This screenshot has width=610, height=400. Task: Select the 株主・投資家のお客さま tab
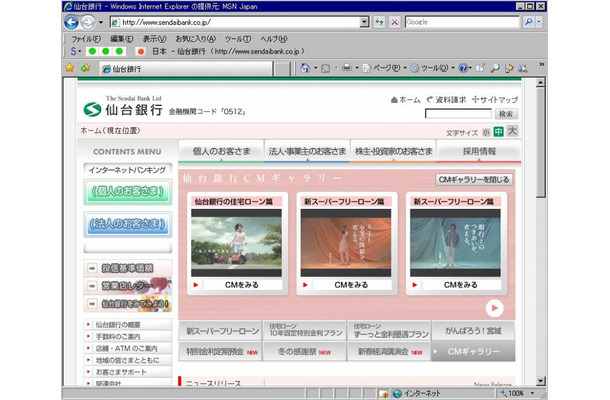click(x=393, y=151)
